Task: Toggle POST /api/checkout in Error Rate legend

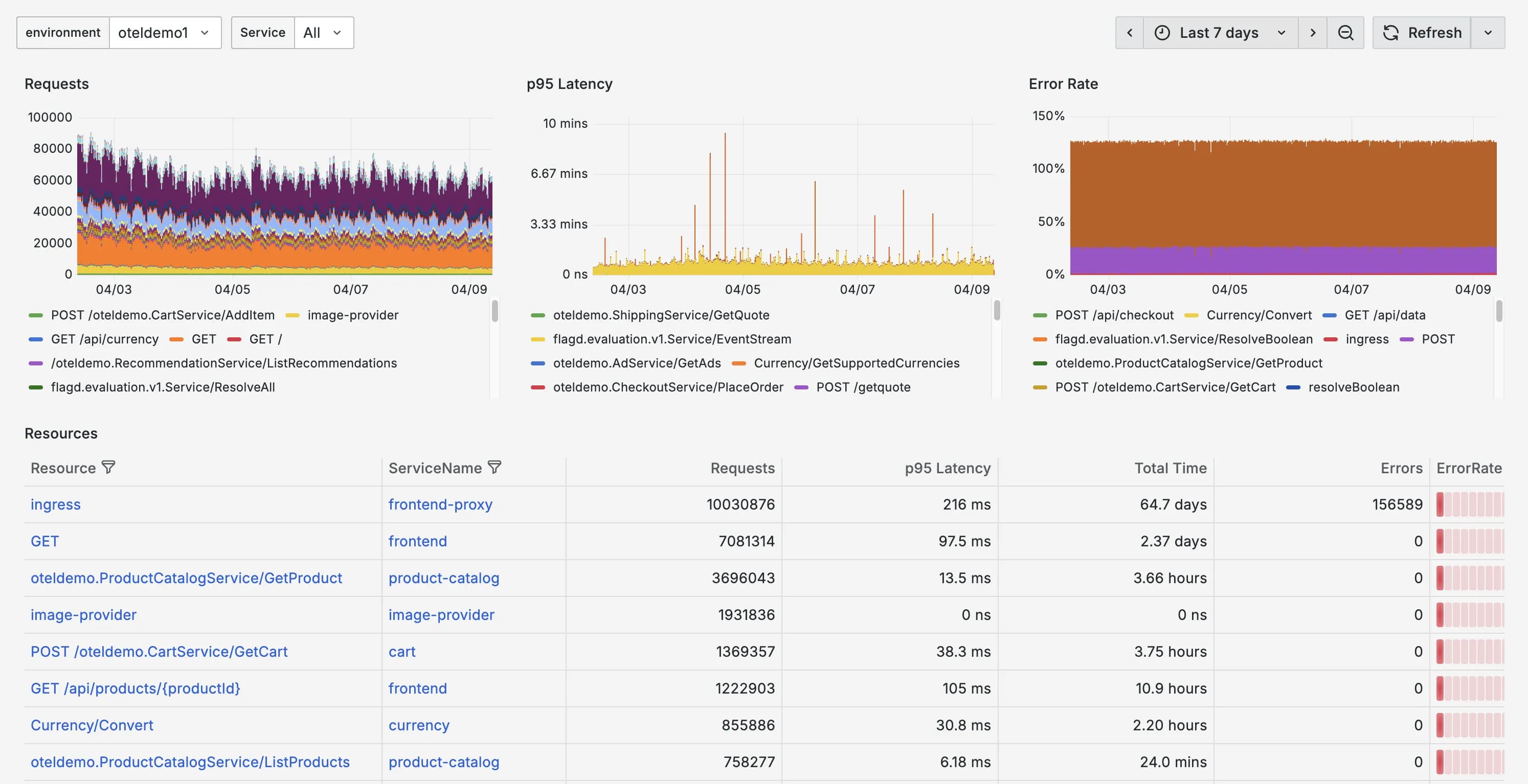Action: [x=1114, y=315]
